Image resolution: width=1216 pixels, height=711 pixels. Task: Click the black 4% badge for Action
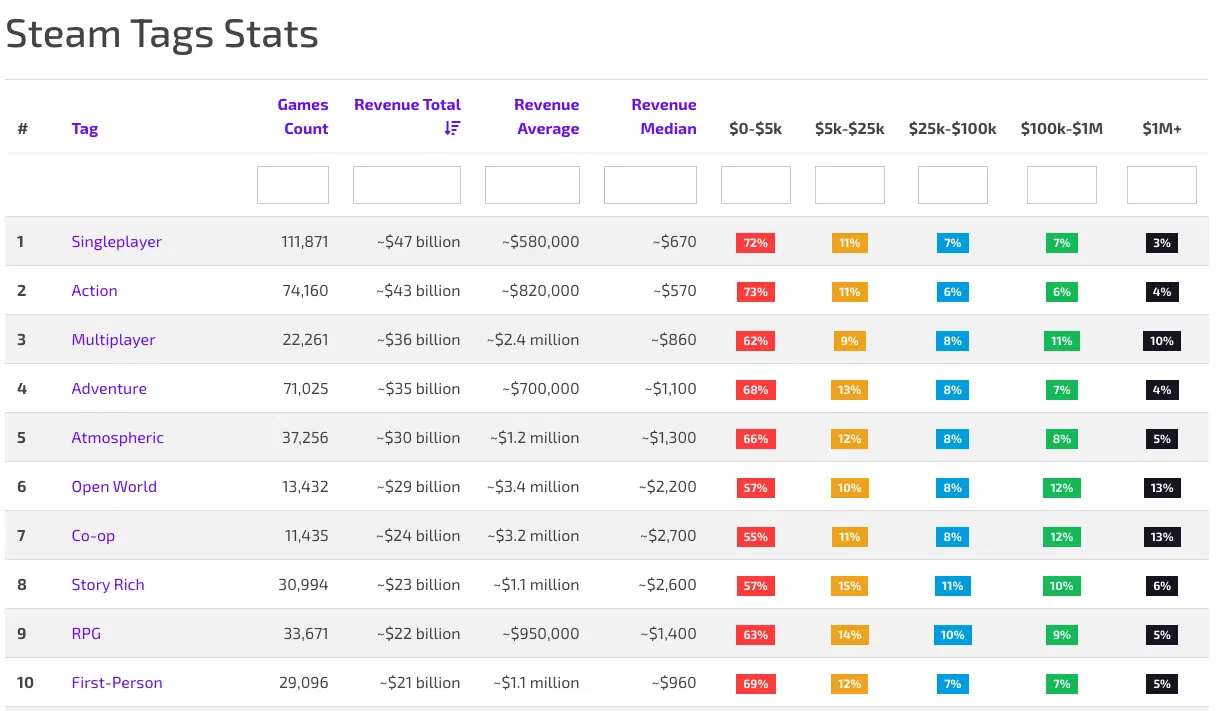click(1162, 292)
